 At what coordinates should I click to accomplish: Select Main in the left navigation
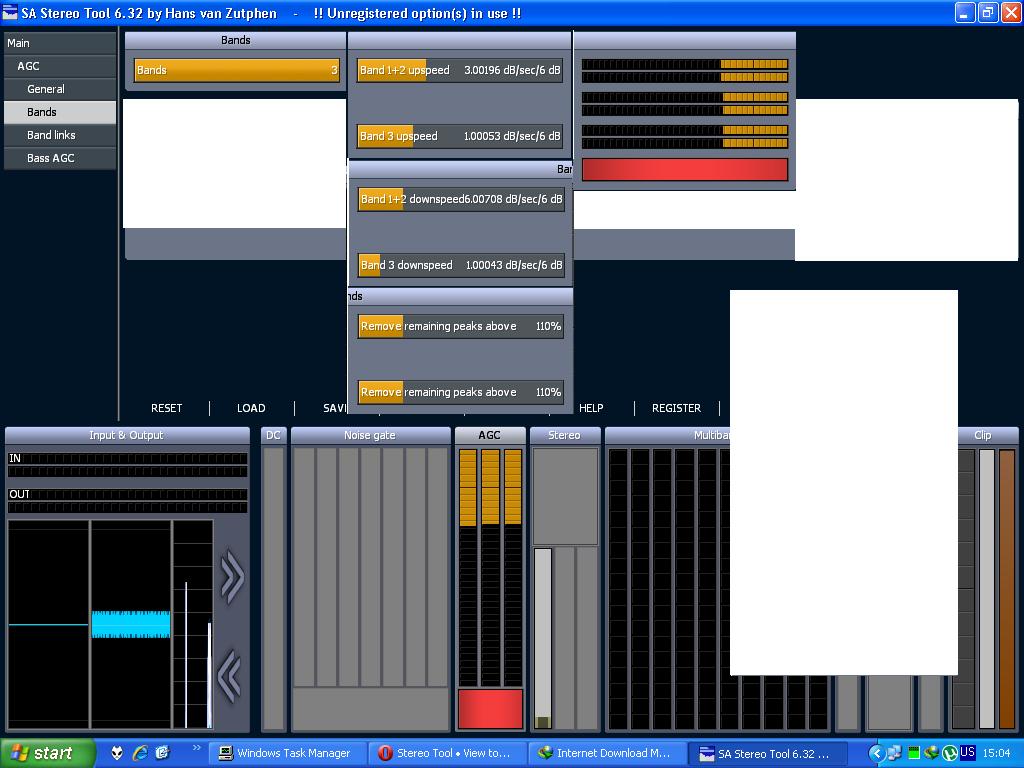[60, 43]
